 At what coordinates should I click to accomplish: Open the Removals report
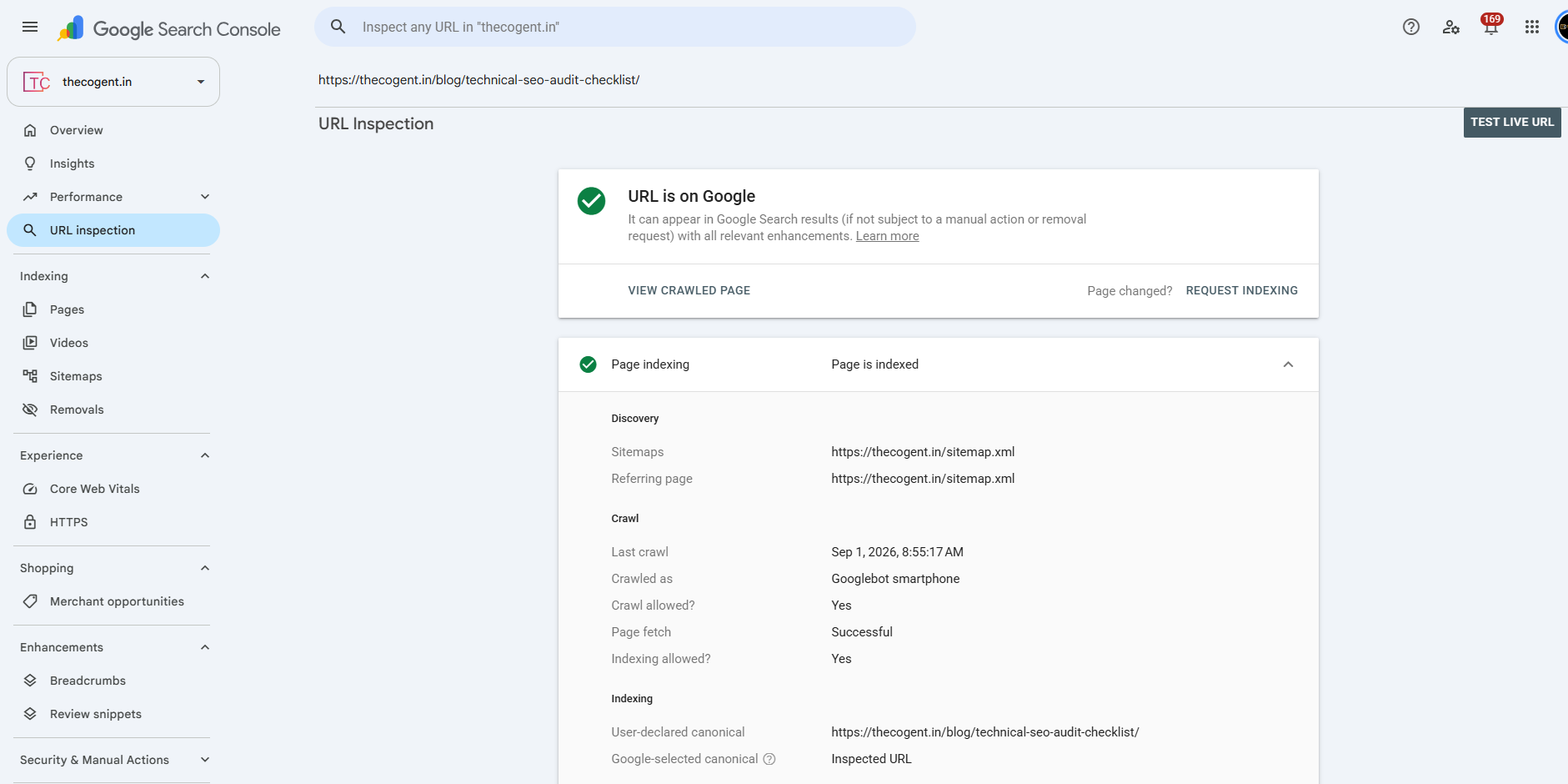pos(113,410)
